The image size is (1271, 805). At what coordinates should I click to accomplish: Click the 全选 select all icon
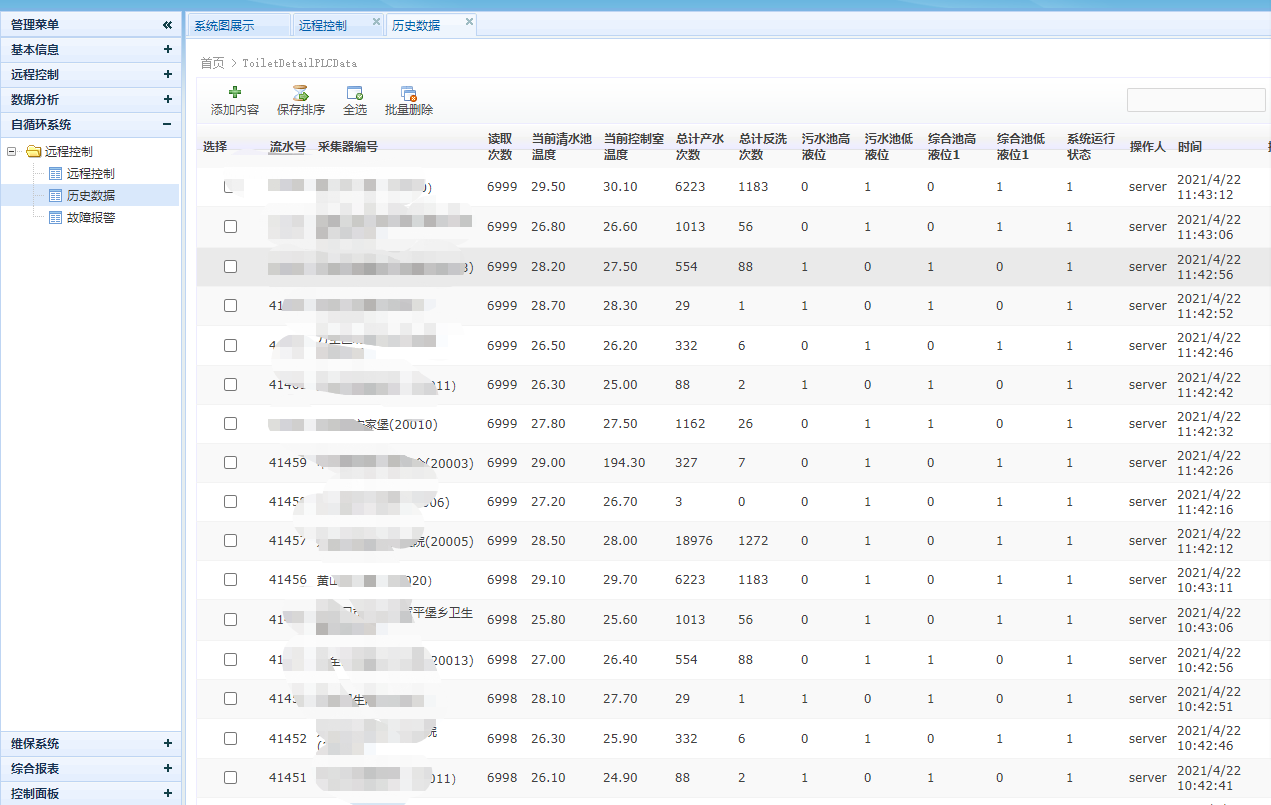click(355, 93)
